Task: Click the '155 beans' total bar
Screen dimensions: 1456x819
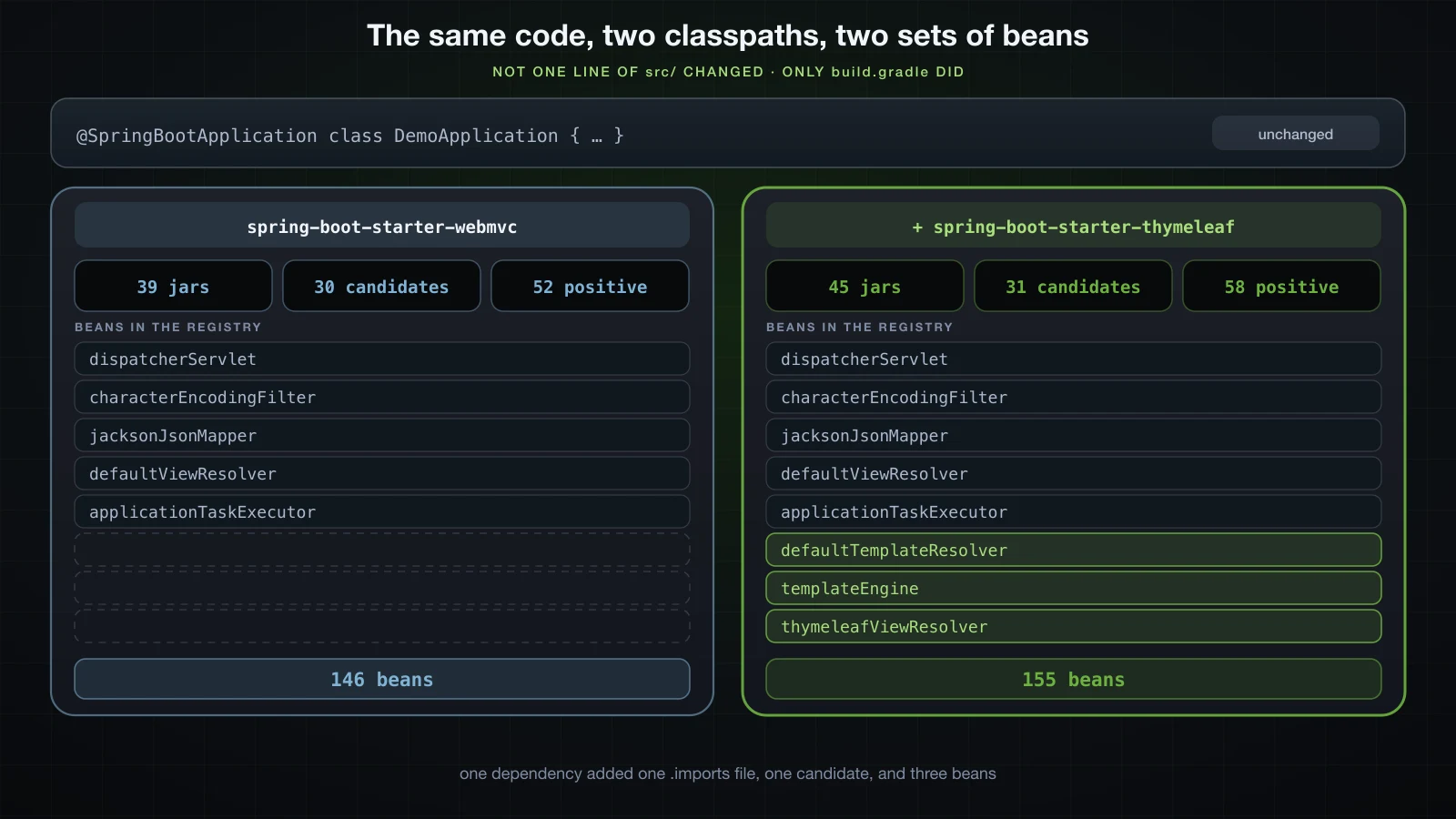Action: coord(1074,679)
